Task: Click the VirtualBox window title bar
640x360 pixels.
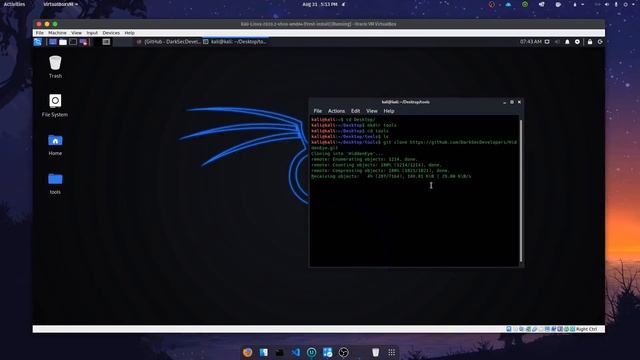Action: coord(319,24)
